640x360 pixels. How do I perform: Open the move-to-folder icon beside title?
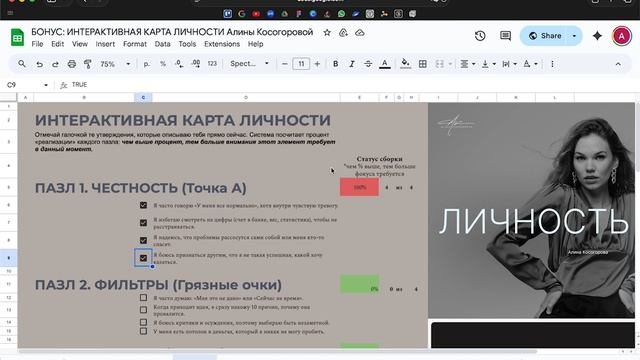click(343, 33)
